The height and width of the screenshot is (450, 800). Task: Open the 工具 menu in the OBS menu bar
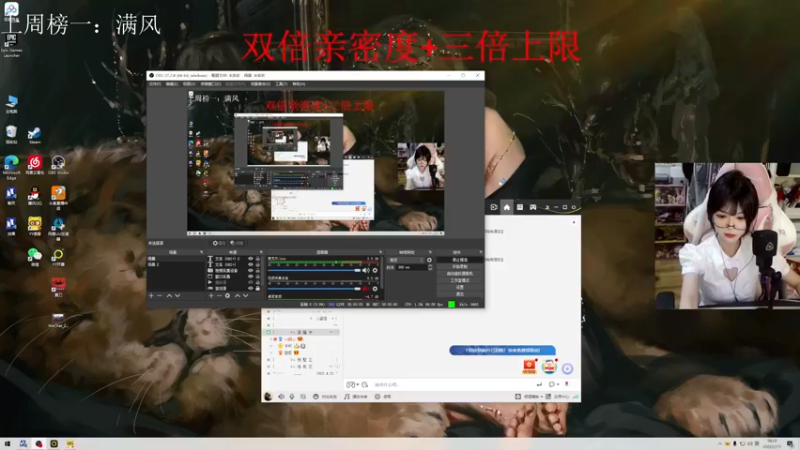pyautogui.click(x=281, y=84)
